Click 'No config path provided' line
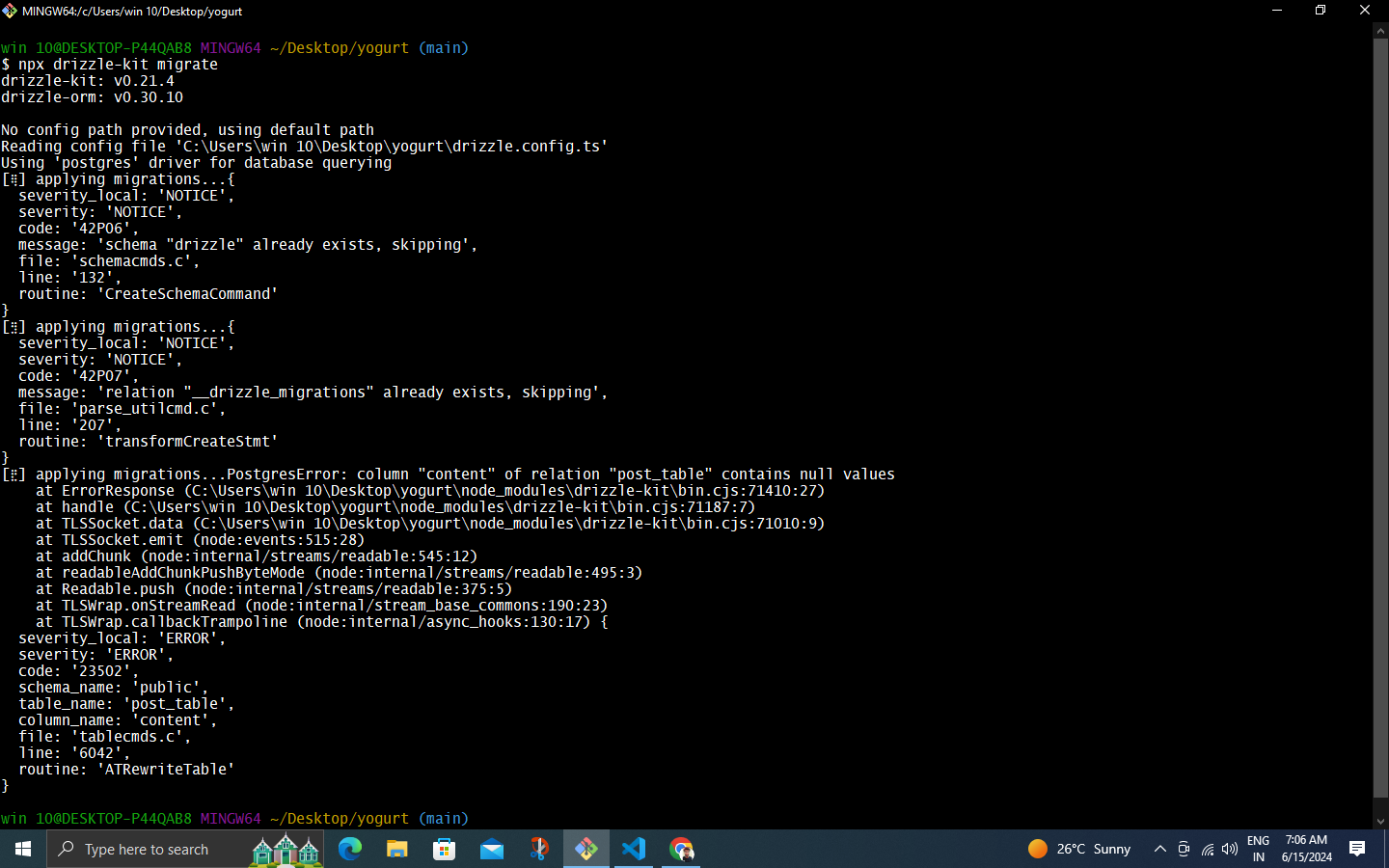 (187, 130)
